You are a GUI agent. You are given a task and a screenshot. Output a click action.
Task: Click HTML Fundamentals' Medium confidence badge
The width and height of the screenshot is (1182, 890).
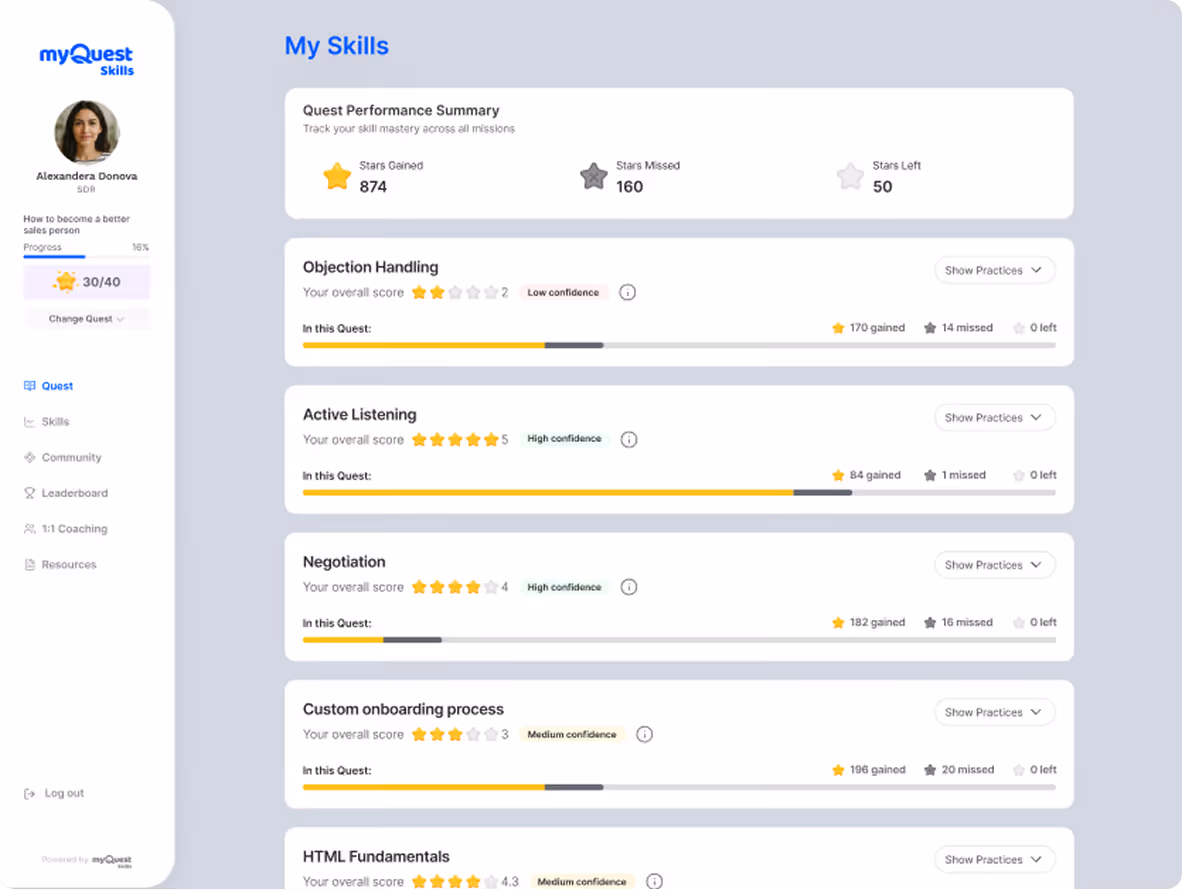581,882
